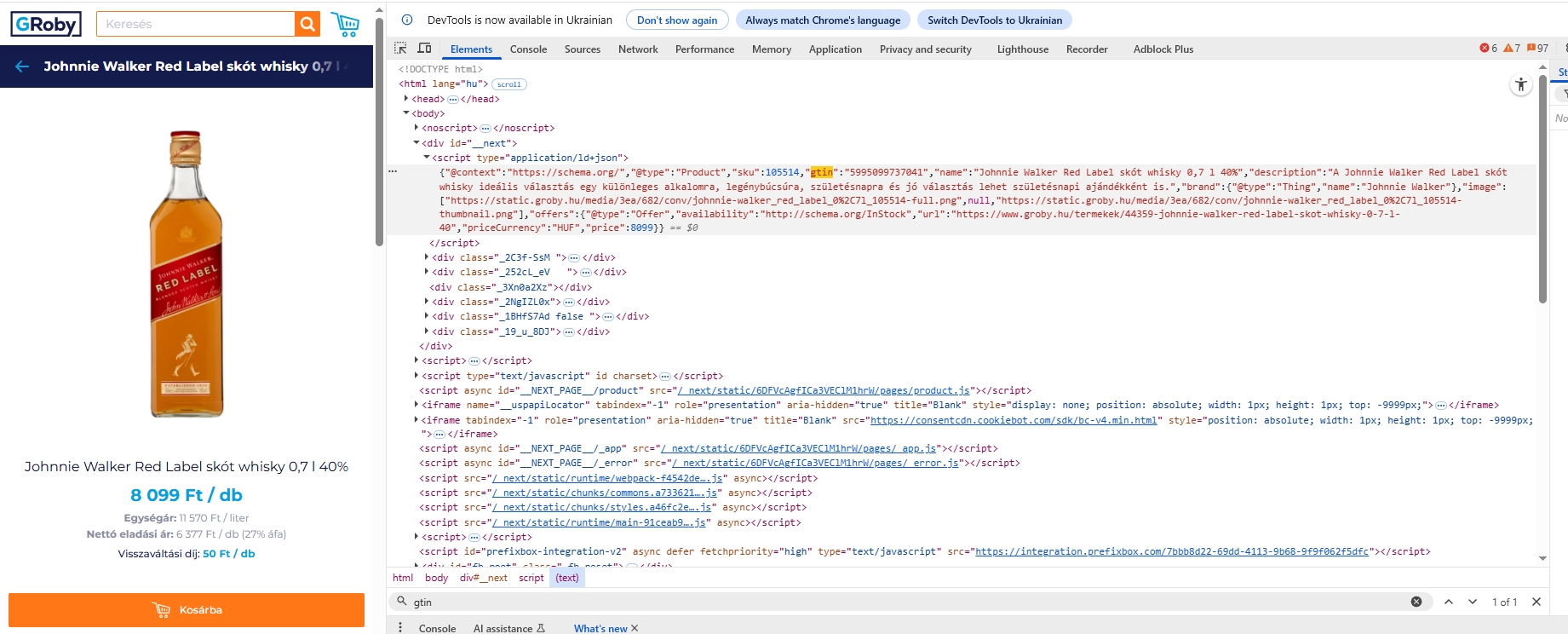
Task: Click Always match Chrome's language button
Action: click(823, 20)
